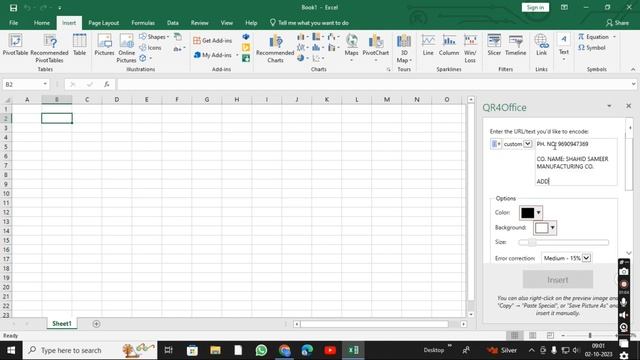640x360 pixels.
Task: Switch to the Page Layout tab
Action: click(104, 23)
